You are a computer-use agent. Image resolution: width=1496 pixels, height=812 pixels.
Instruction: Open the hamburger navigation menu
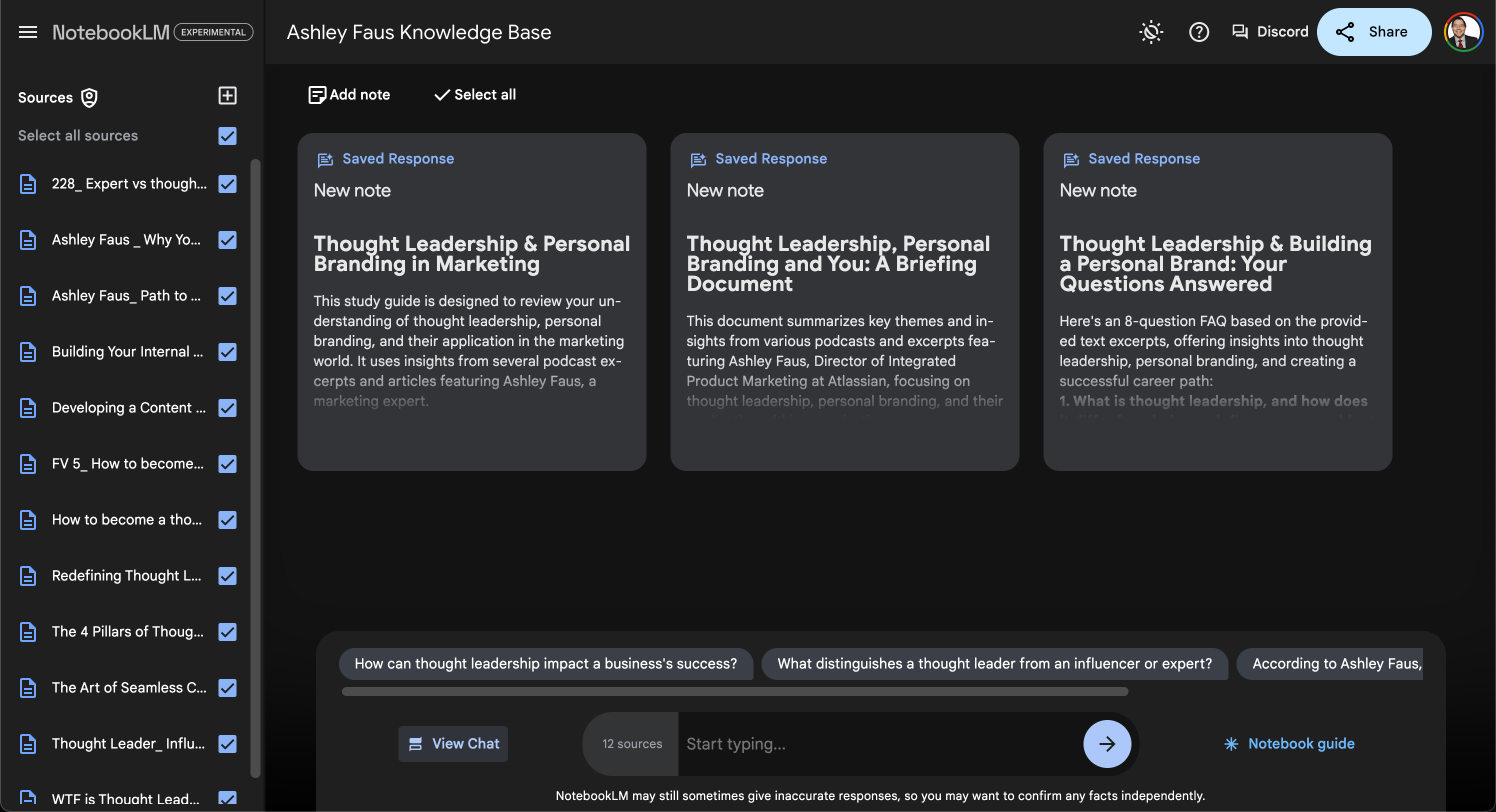coord(28,32)
